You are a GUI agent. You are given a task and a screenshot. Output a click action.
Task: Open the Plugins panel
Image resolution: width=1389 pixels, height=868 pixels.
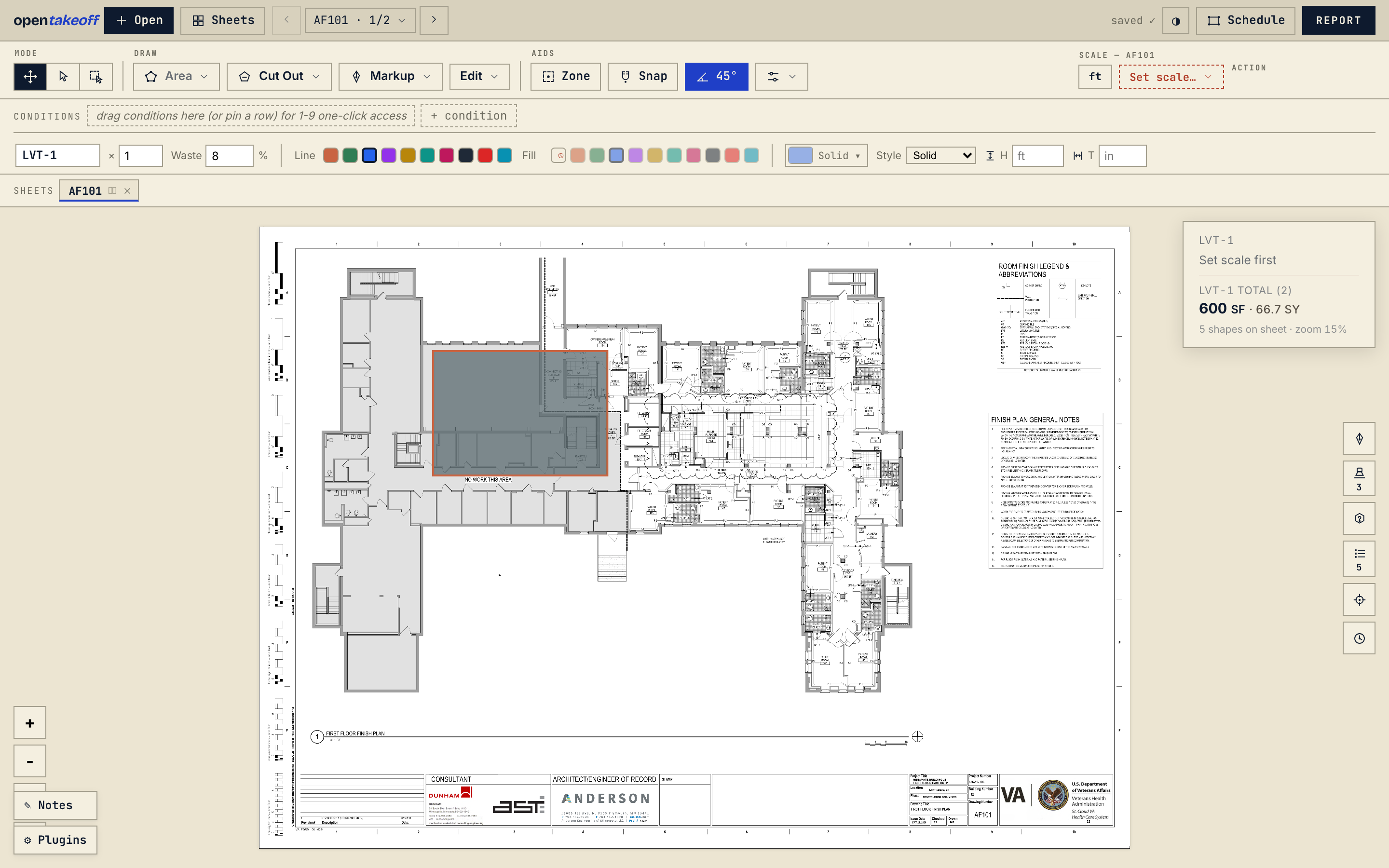pos(55,840)
